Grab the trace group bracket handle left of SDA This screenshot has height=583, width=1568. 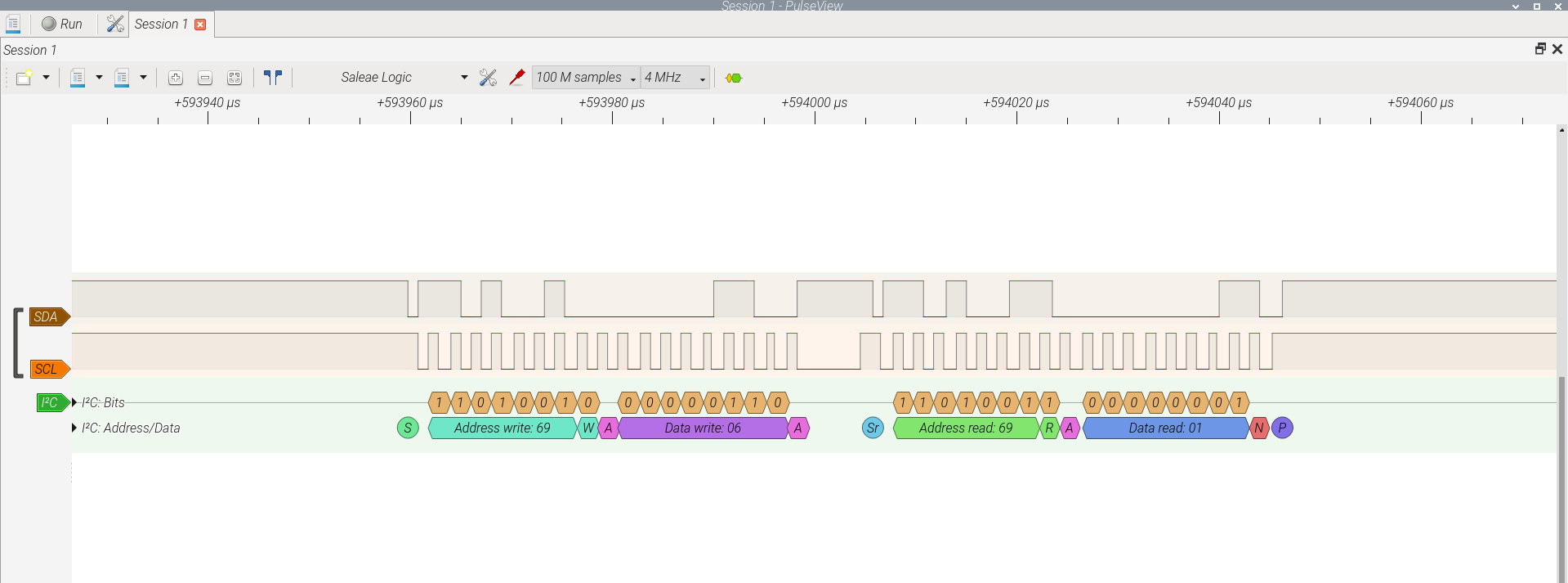pyautogui.click(x=18, y=343)
